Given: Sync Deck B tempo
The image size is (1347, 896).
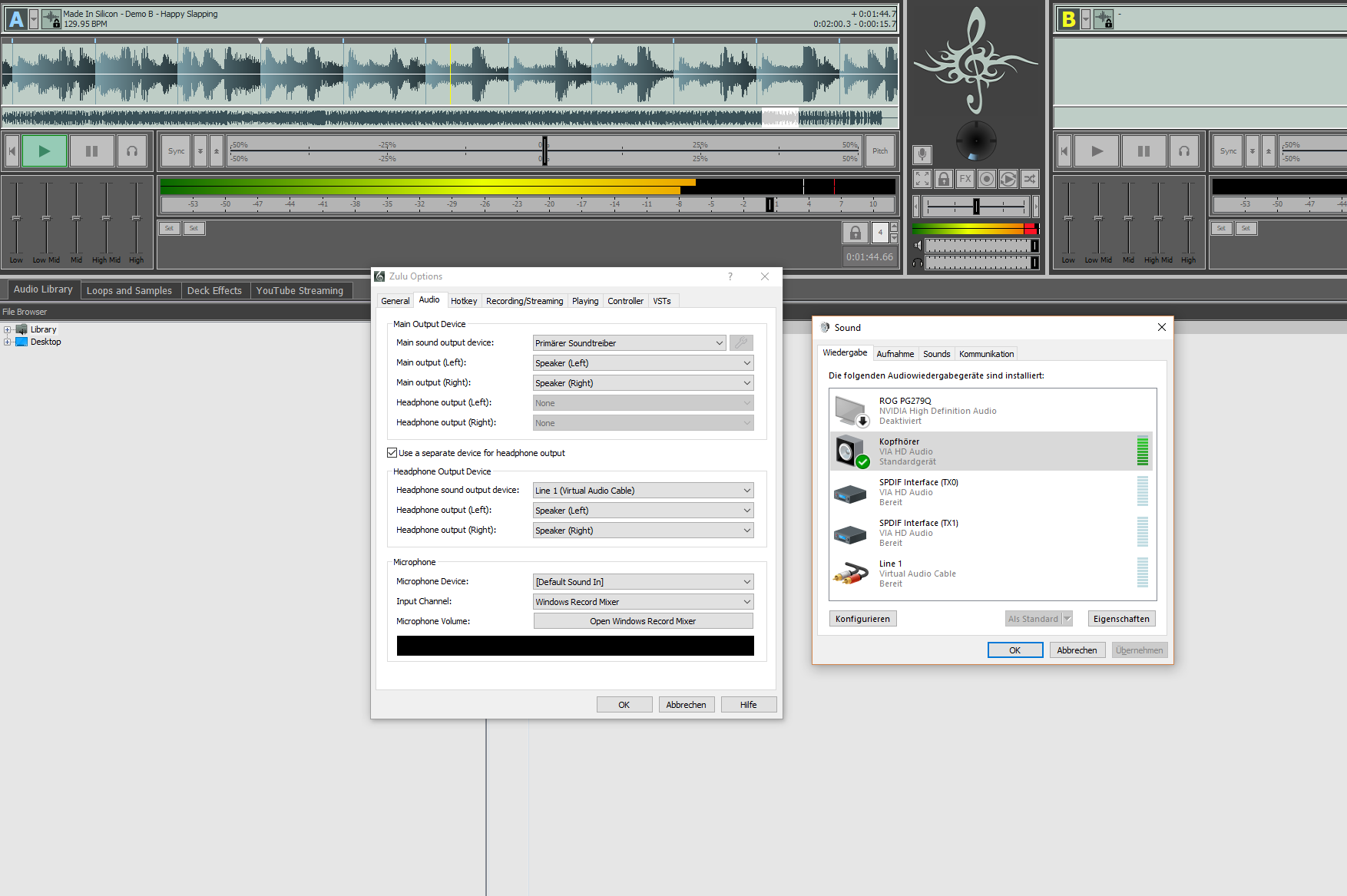Looking at the screenshot, I should tap(1228, 151).
